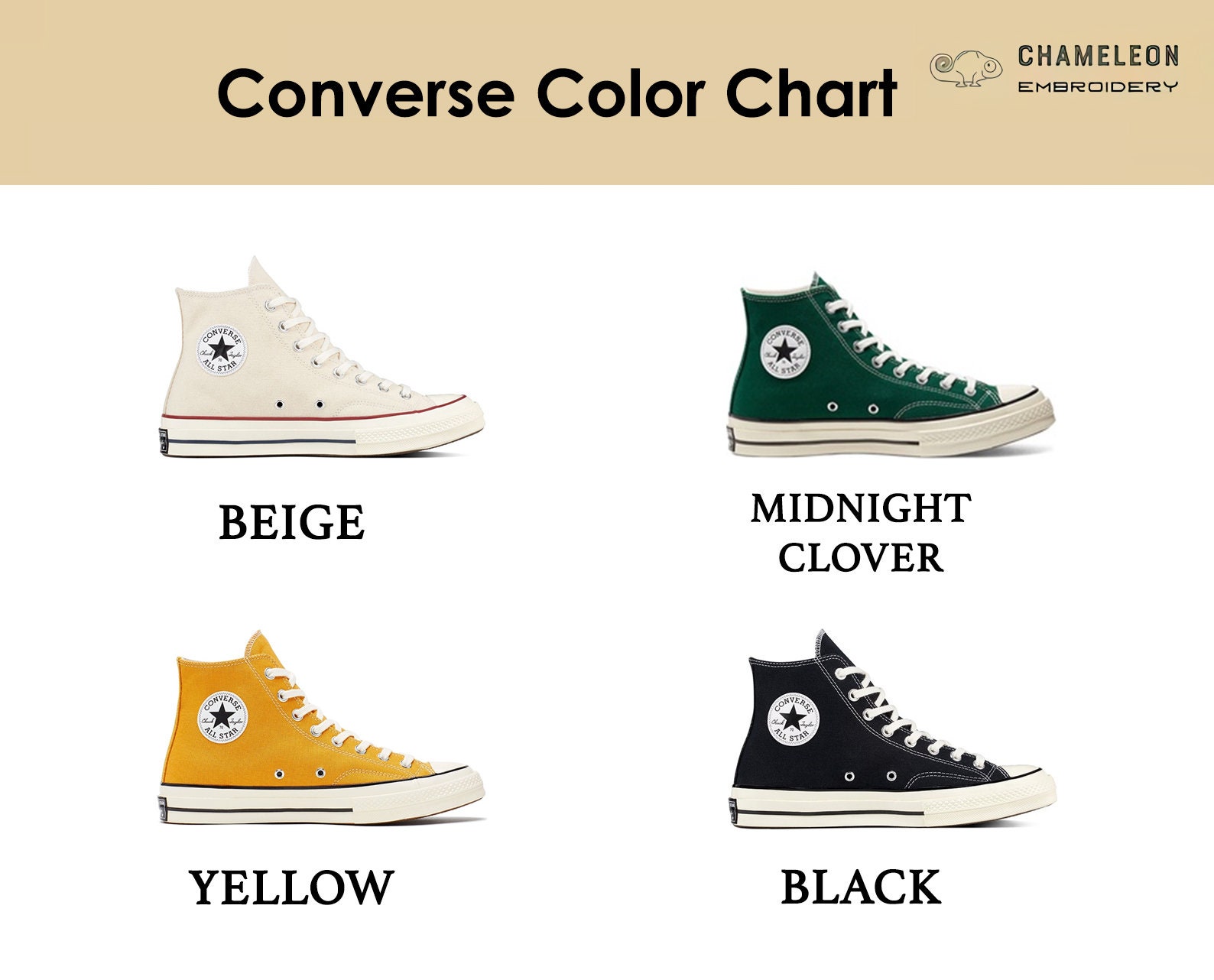Viewport: 1214px width, 980px height.
Task: Click the All Star patch on beige shoe
Action: (222, 349)
